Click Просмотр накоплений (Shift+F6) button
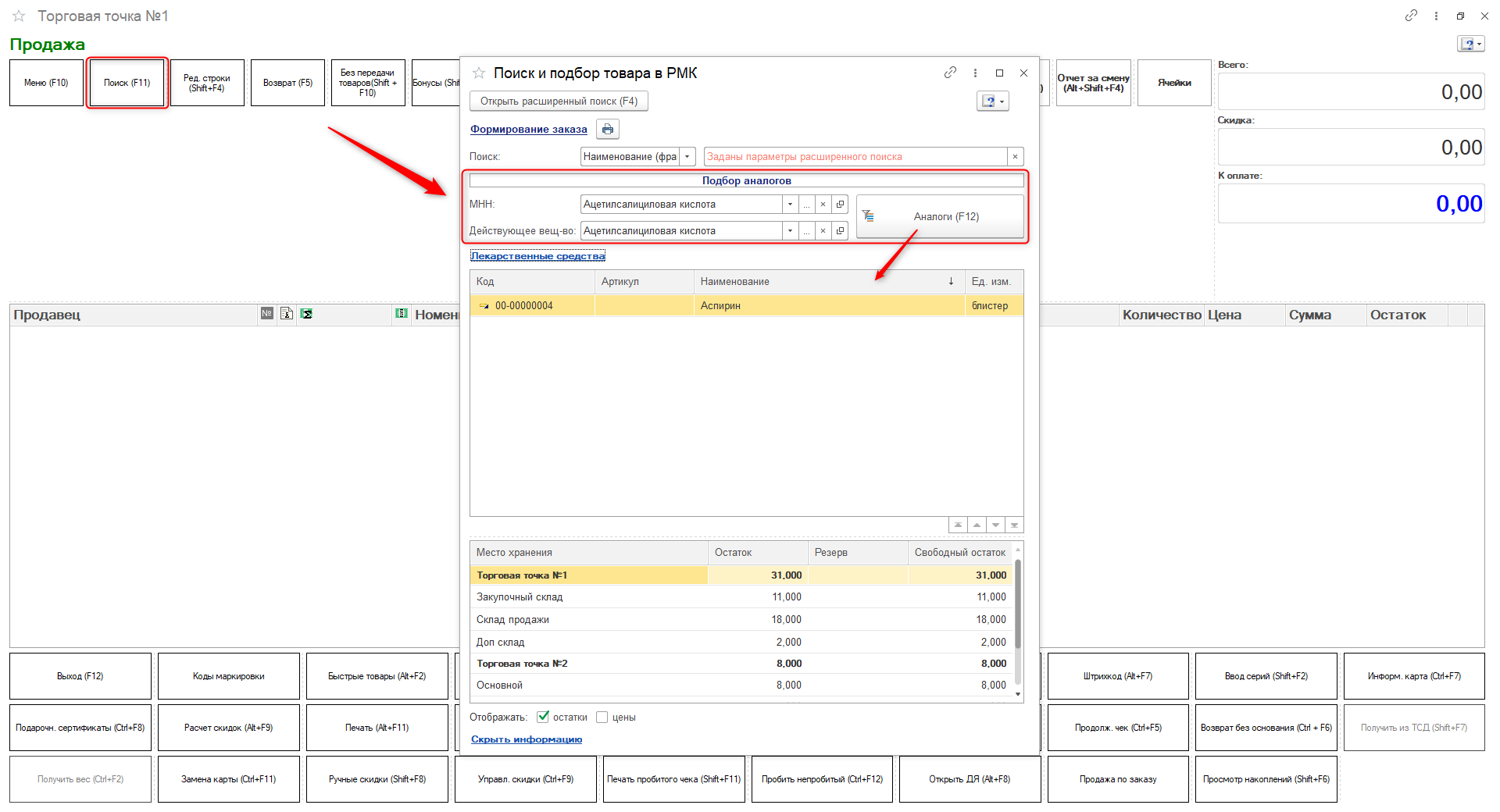This screenshot has height=812, width=1500. 1266,779
